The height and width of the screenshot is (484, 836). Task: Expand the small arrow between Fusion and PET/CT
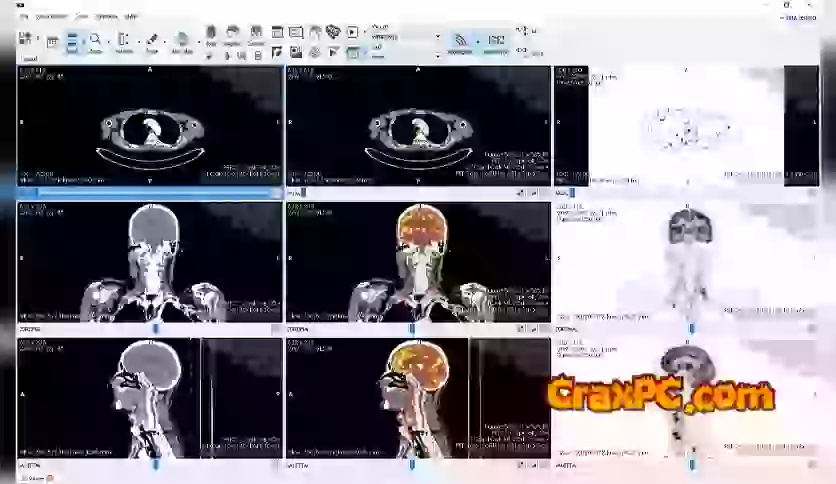click(x=478, y=42)
